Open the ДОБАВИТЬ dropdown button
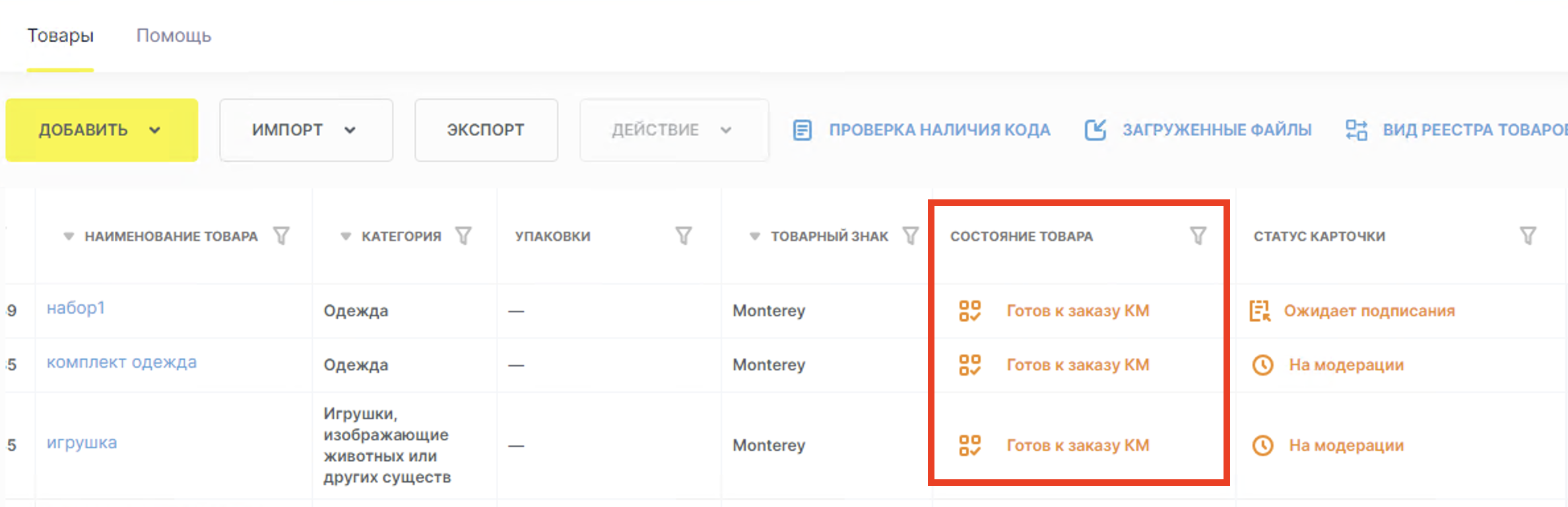The image size is (1568, 507). tap(102, 130)
